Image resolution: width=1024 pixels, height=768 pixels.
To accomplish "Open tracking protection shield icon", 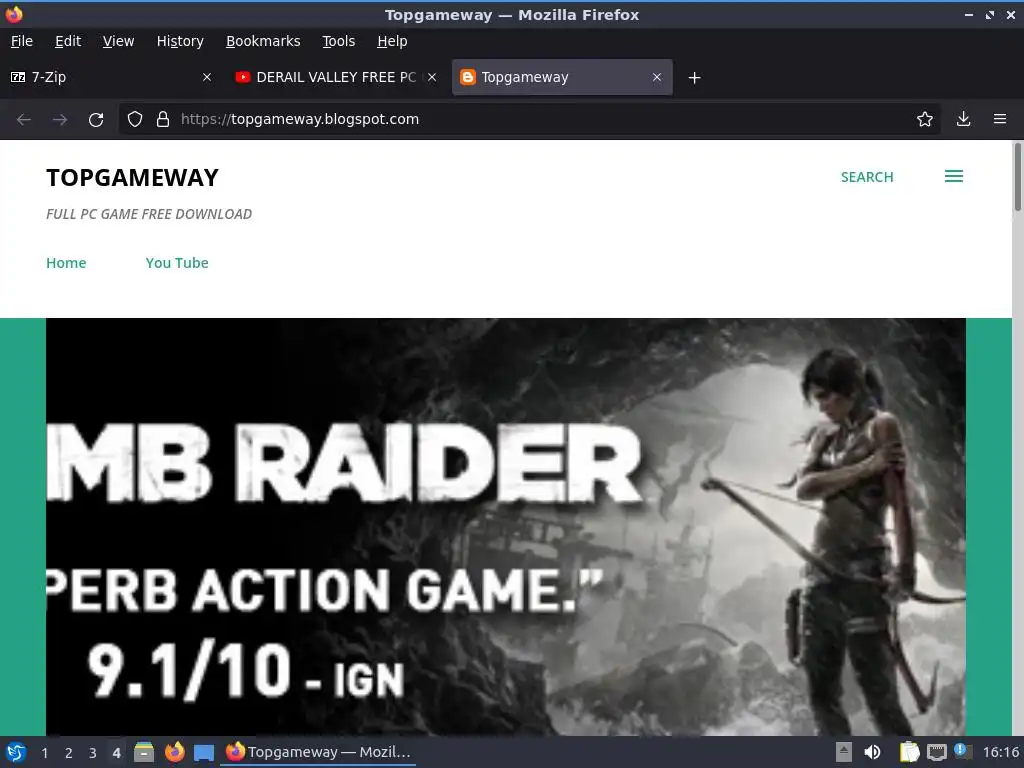I will [135, 120].
